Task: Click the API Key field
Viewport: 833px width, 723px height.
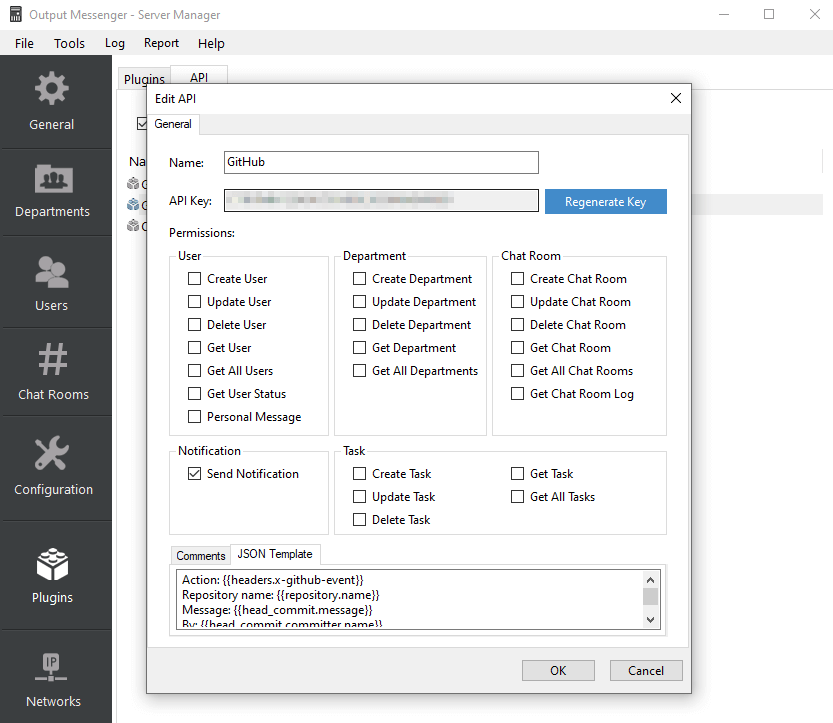Action: click(381, 200)
